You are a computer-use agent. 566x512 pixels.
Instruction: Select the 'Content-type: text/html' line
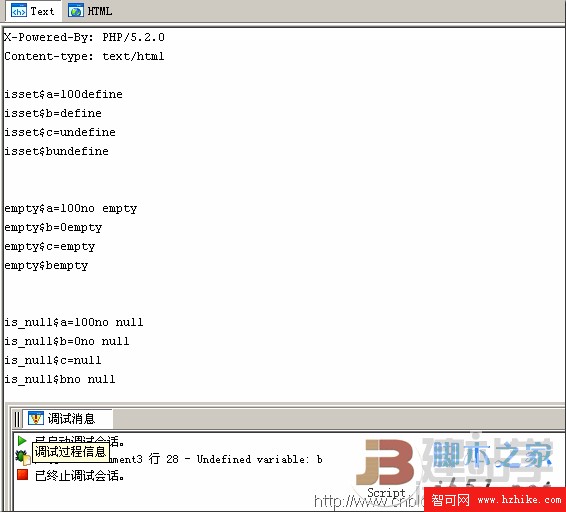click(84, 56)
